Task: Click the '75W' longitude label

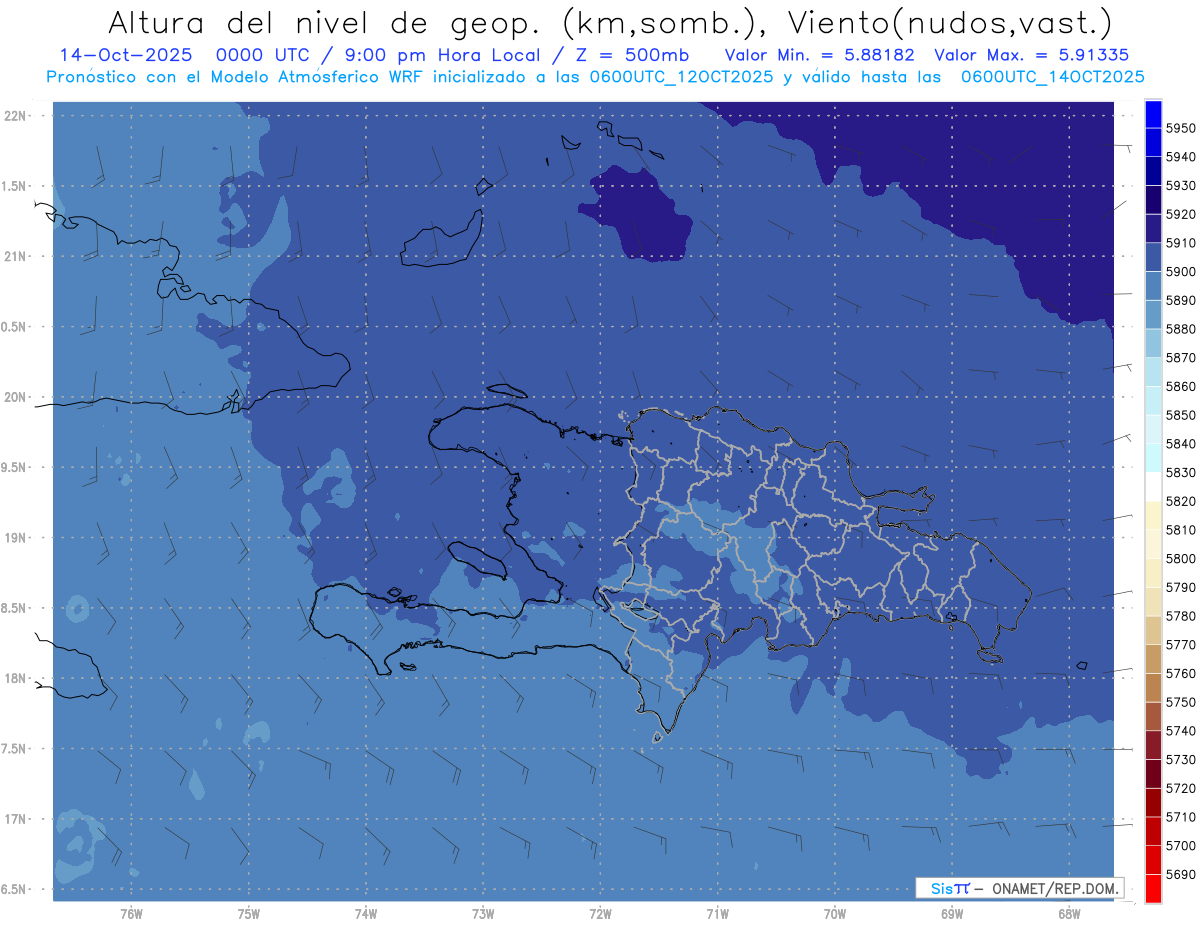Action: tap(248, 913)
